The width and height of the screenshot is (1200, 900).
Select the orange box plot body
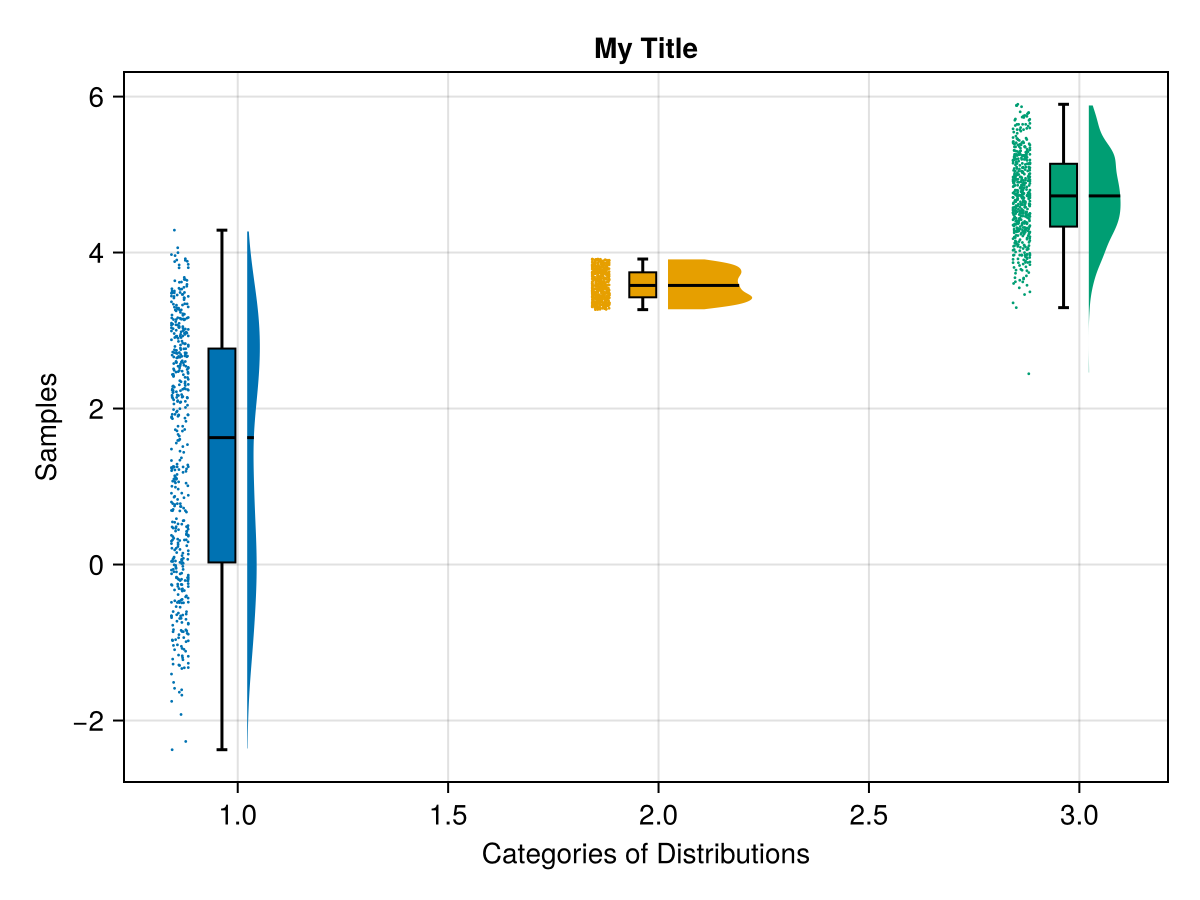click(x=643, y=284)
